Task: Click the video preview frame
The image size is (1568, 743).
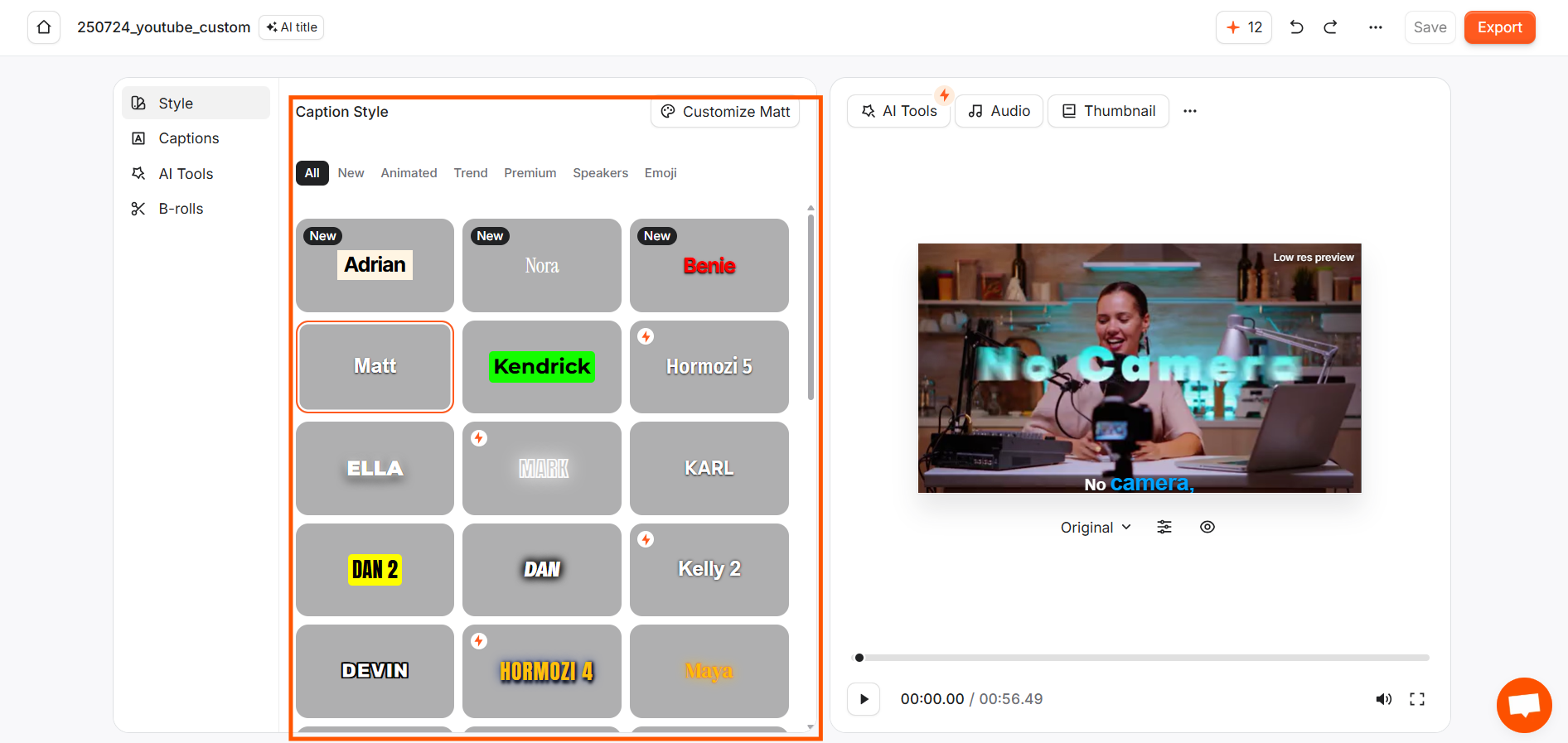Action: (1140, 368)
